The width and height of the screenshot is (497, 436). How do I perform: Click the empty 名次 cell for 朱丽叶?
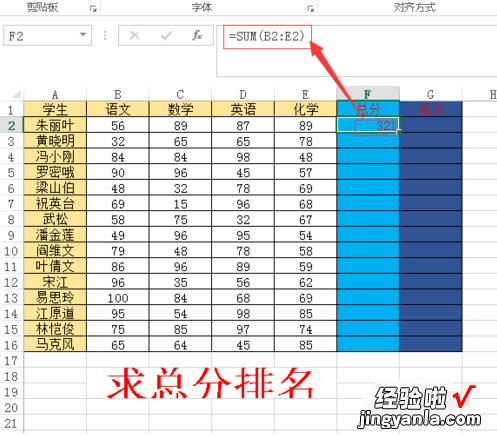point(431,125)
